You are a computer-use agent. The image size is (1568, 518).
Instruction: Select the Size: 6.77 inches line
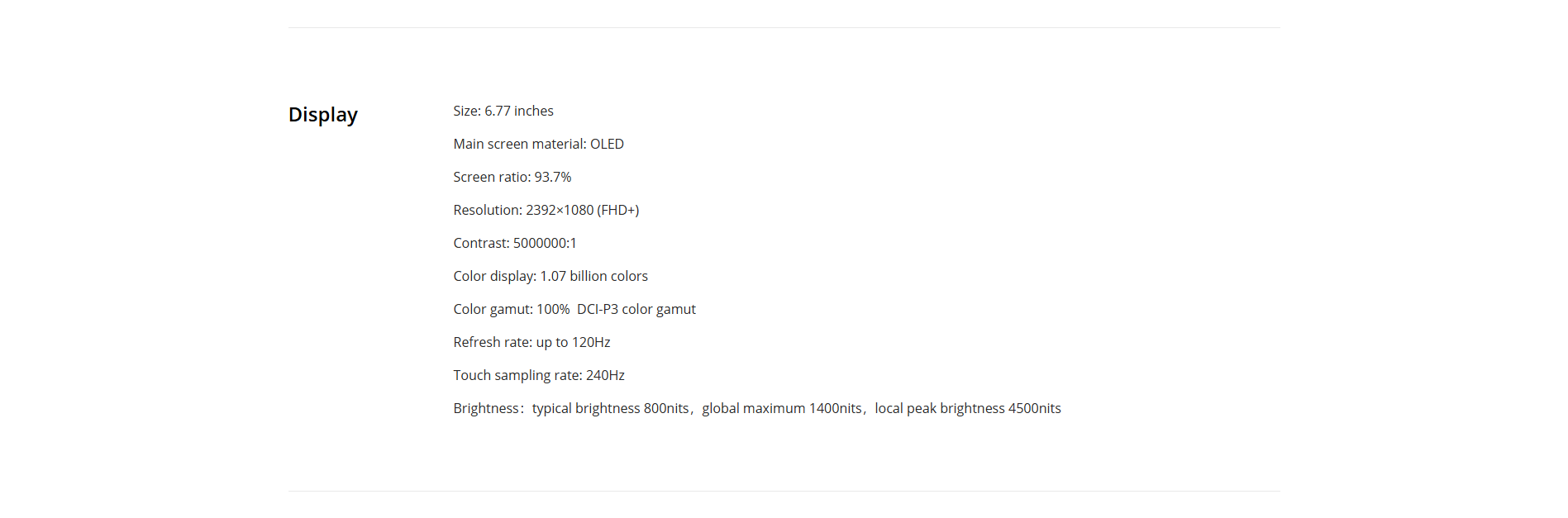(x=503, y=111)
